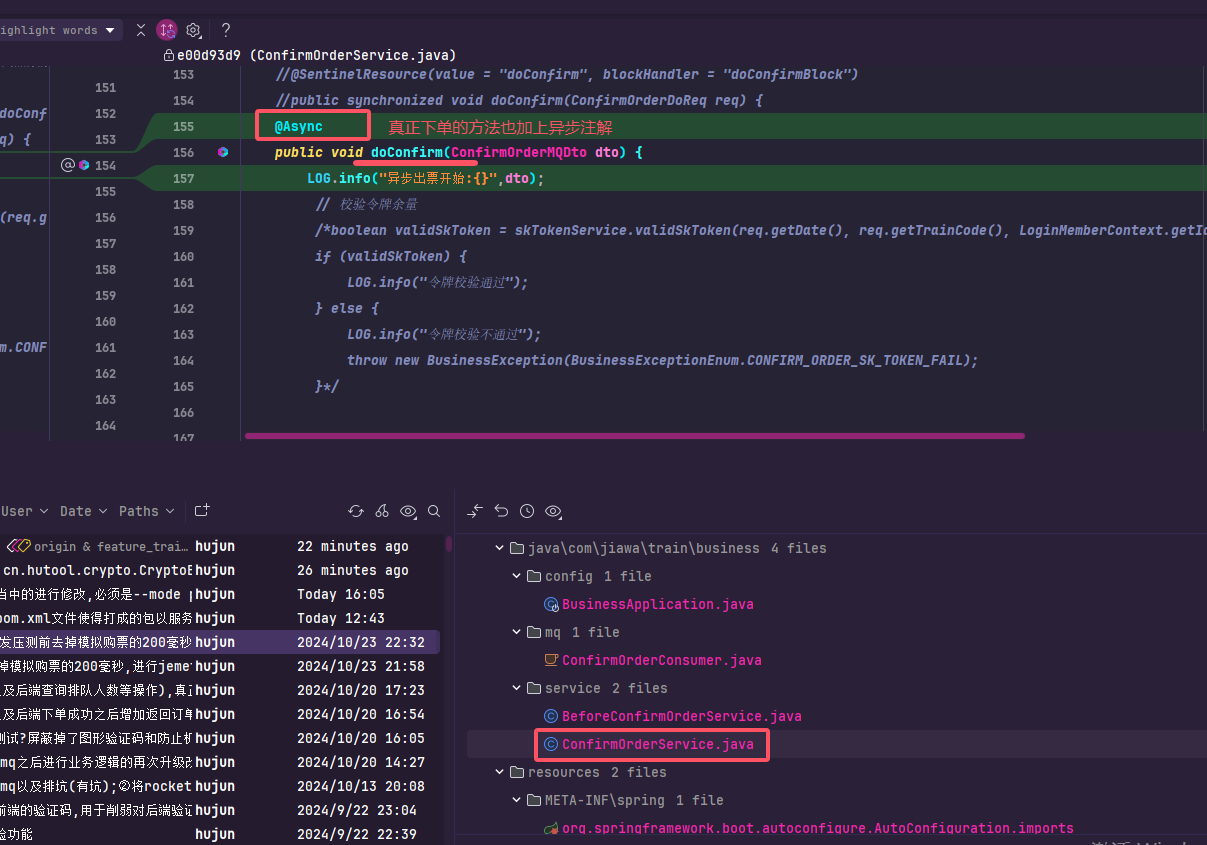Image resolution: width=1207 pixels, height=845 pixels.
Task: Open the diff help question mark
Action: pos(226,30)
